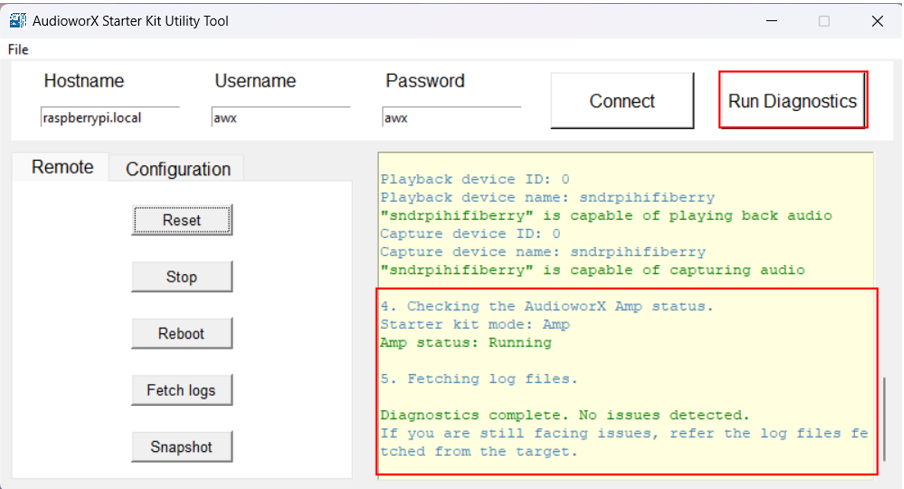Click the Amp status: Running line
This screenshot has height=489, width=904.
[466, 343]
